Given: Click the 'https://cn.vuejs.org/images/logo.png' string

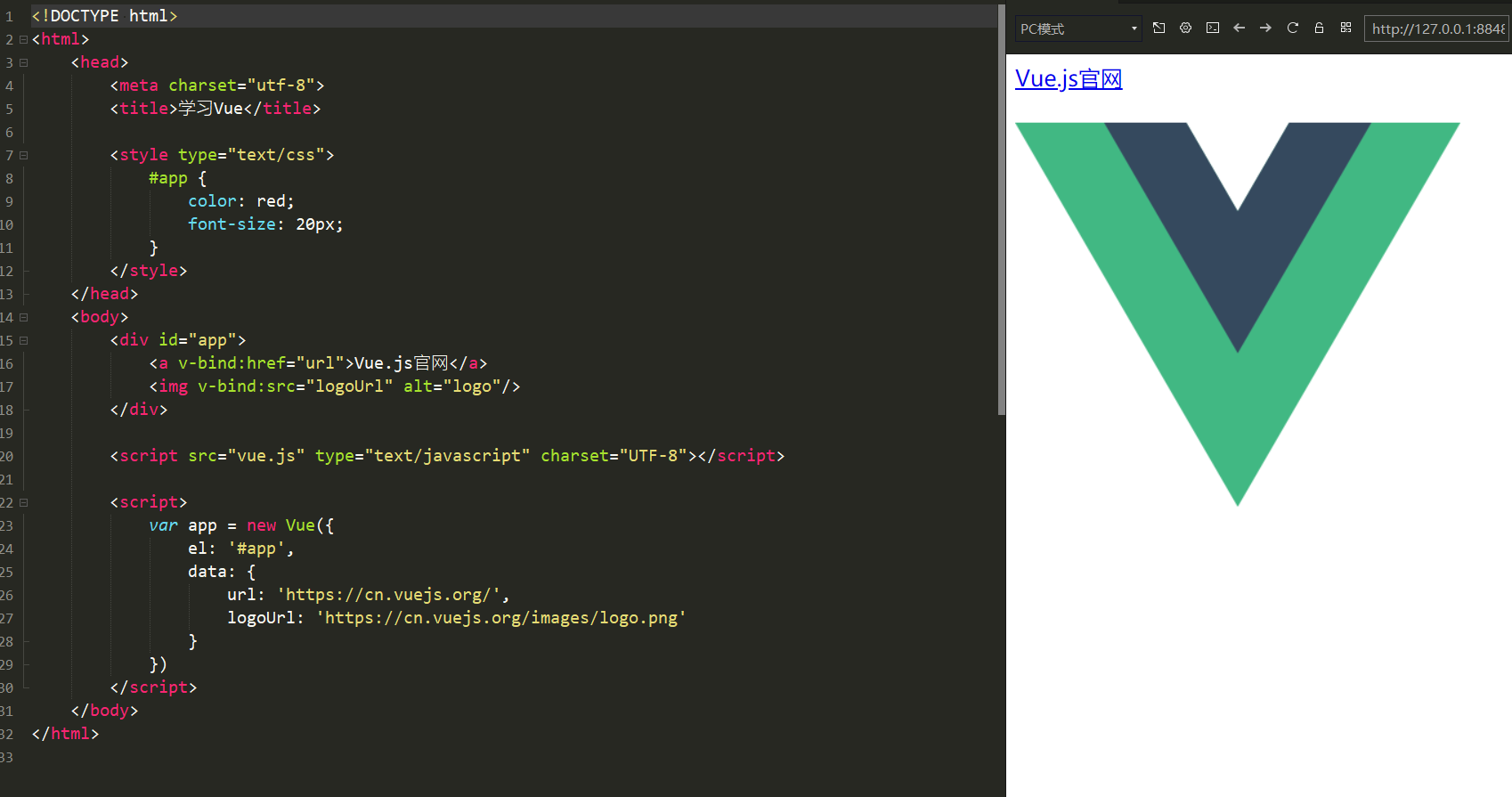Looking at the screenshot, I should 501,618.
